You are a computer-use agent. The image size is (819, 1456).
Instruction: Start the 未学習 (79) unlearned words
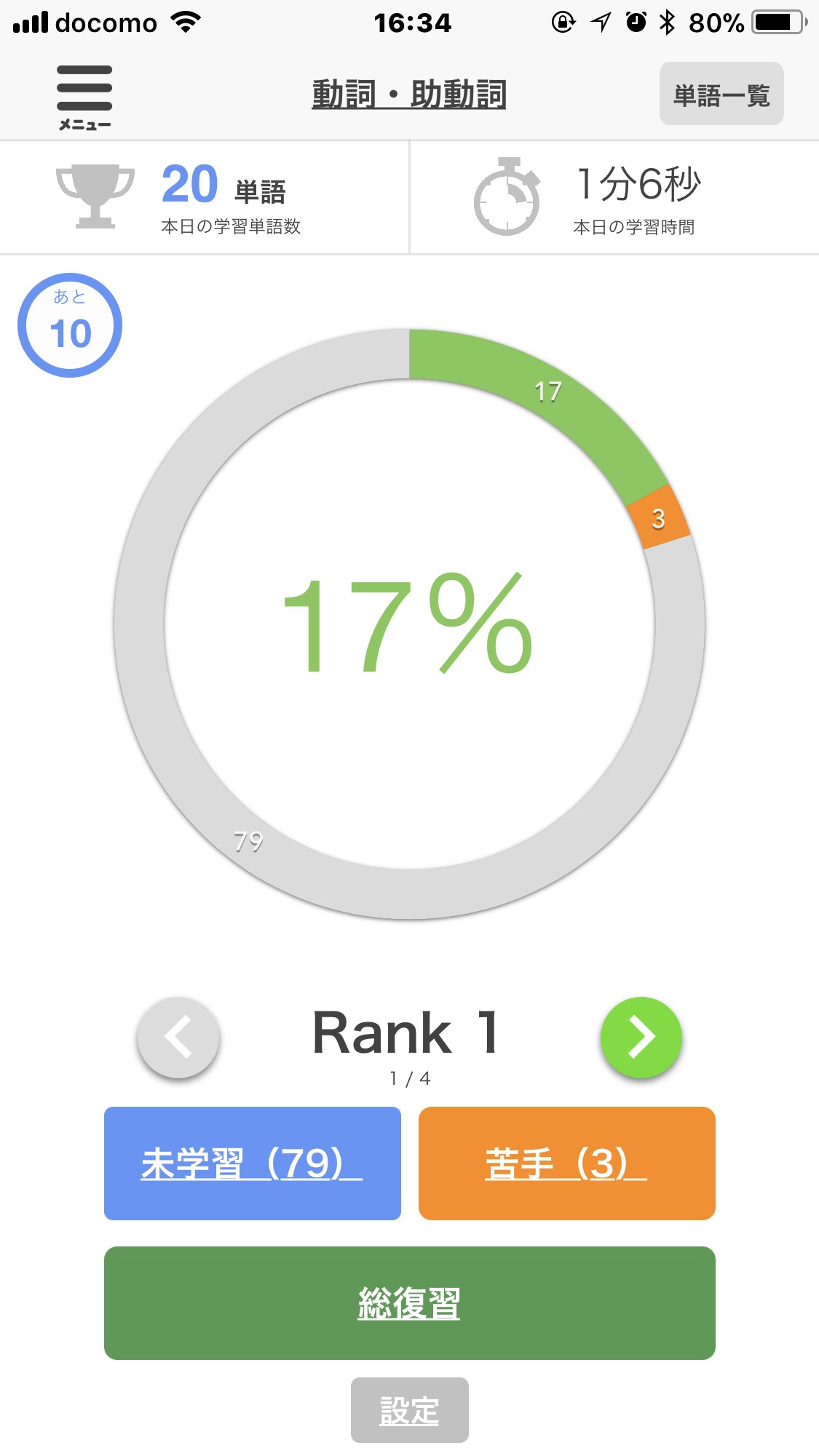(252, 1163)
